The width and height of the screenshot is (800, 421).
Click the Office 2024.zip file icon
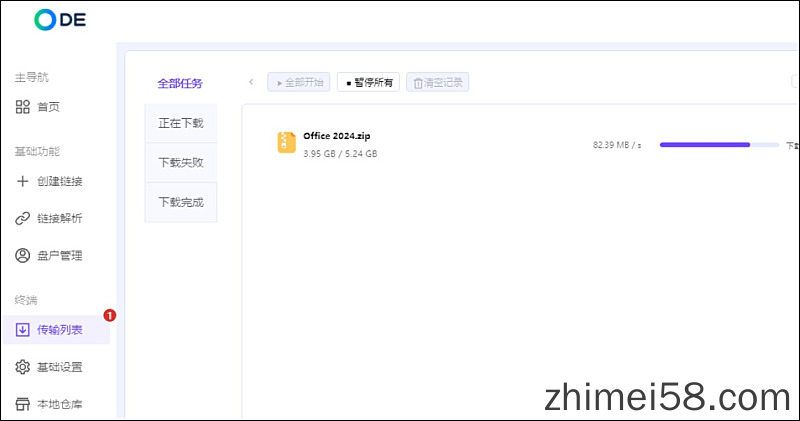click(x=287, y=143)
